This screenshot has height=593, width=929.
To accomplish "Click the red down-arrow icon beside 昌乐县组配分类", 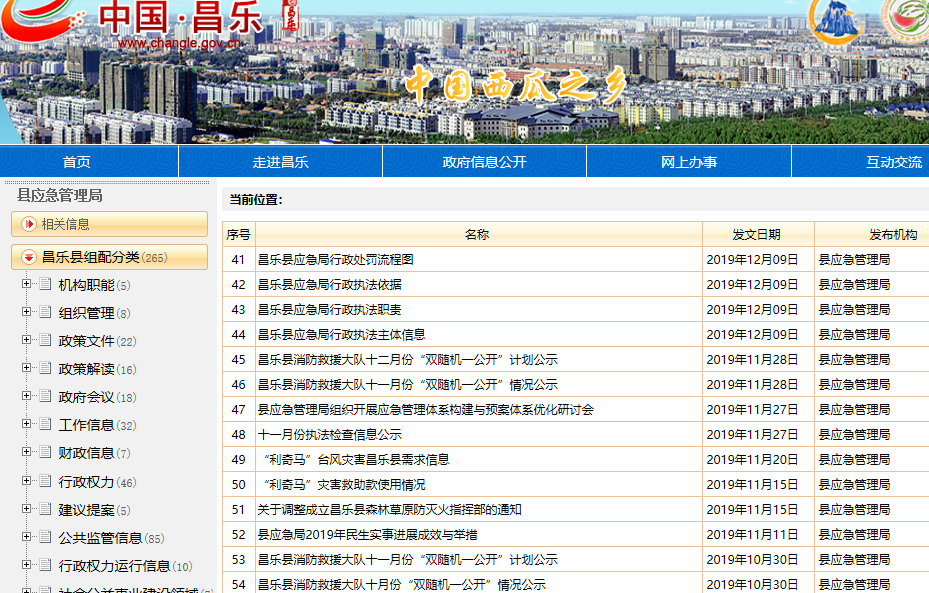I will [x=29, y=257].
